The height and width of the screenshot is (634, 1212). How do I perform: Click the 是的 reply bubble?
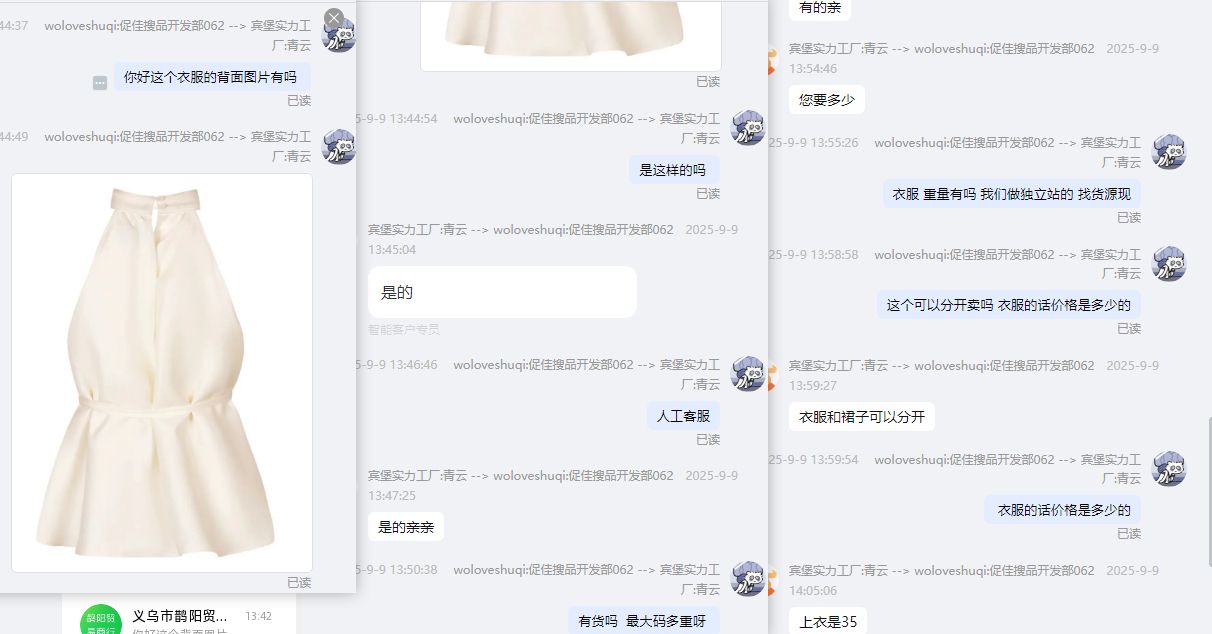pos(502,292)
